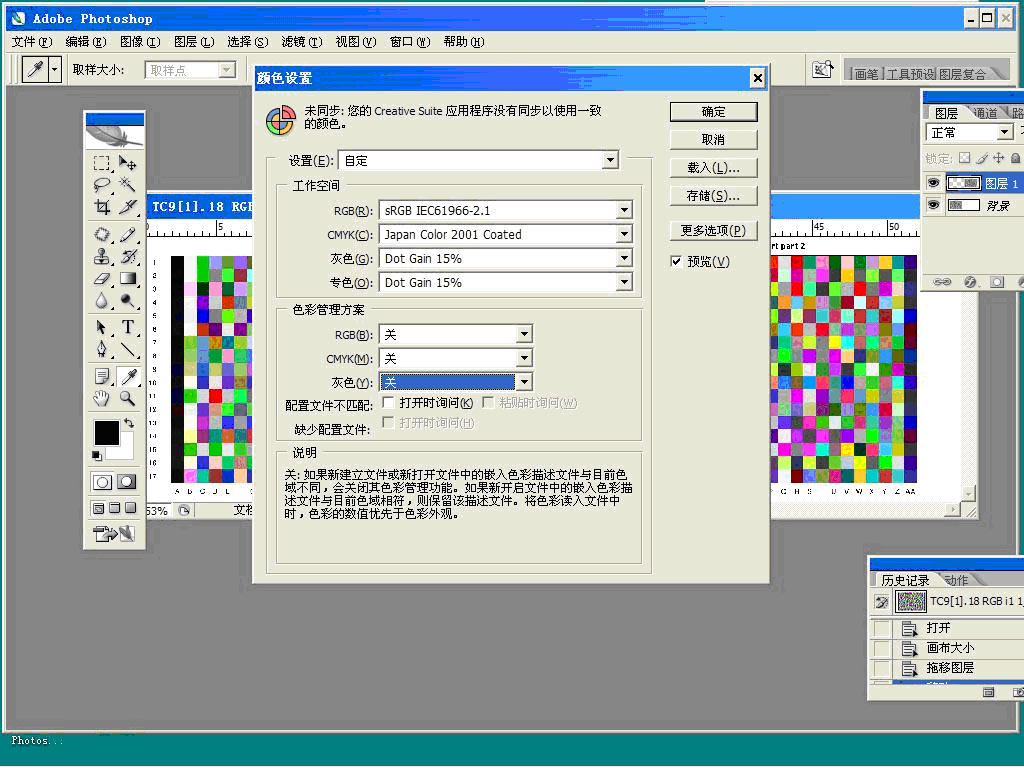Viewport: 1024px width, 768px height.
Task: Open 灰色(Y) color management policy dropdown
Action: pyautogui.click(x=456, y=382)
